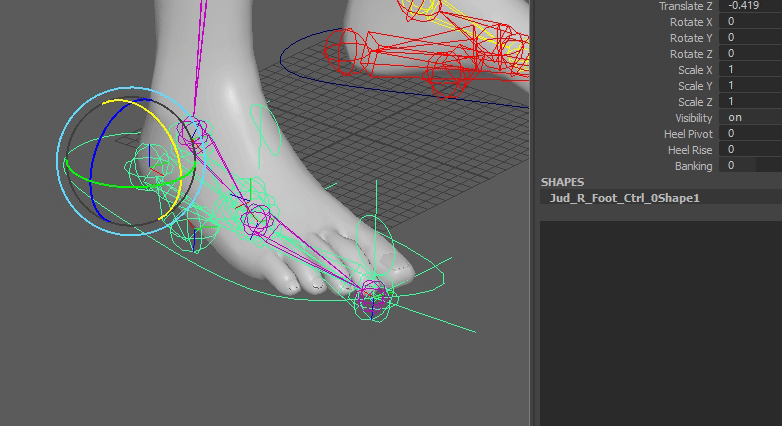The image size is (782, 426).
Task: Click the Rotate Y attribute label
Action: click(691, 38)
